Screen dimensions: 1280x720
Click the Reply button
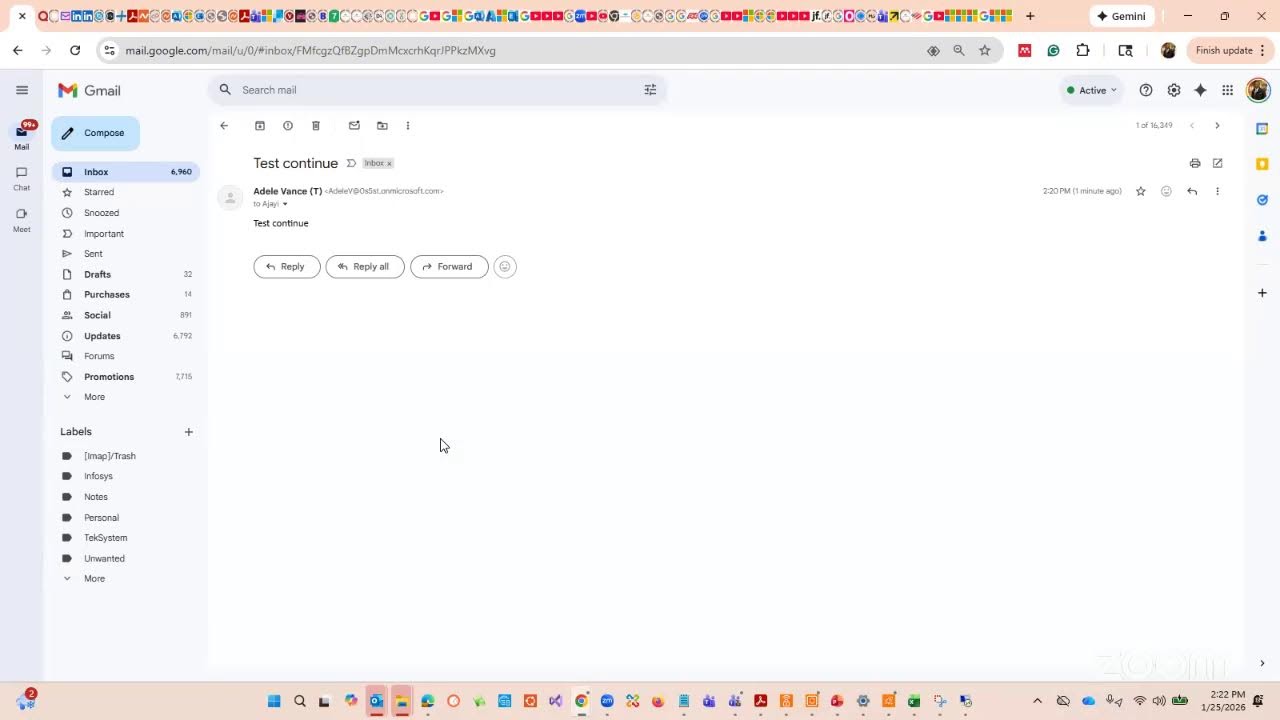(x=287, y=267)
